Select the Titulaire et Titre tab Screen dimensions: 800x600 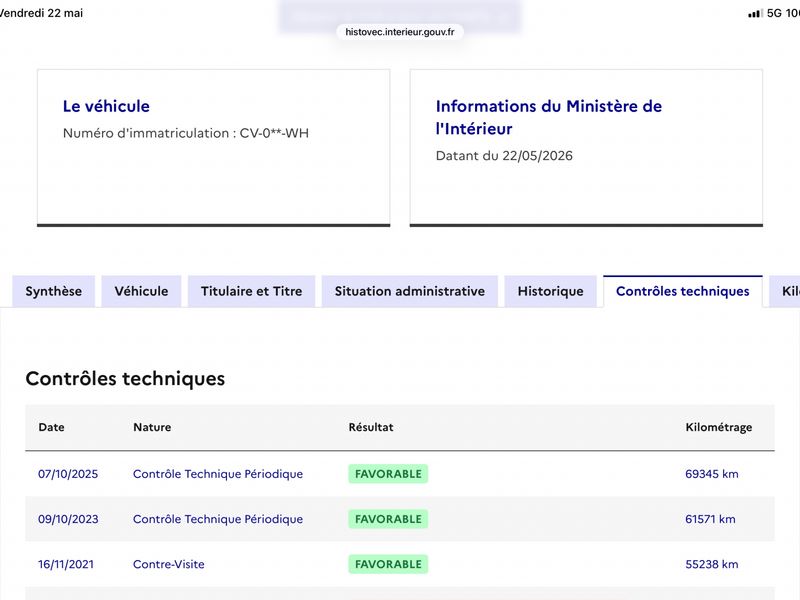click(252, 291)
